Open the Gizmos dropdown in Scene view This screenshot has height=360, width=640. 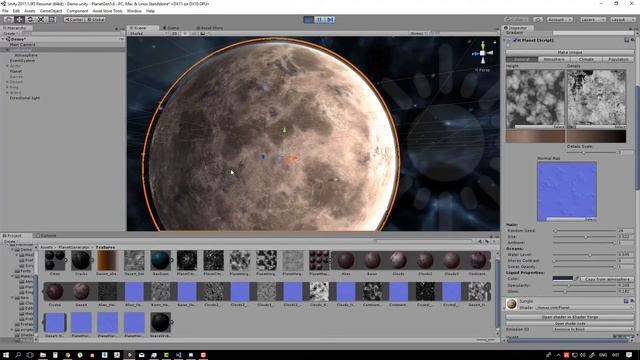point(418,33)
